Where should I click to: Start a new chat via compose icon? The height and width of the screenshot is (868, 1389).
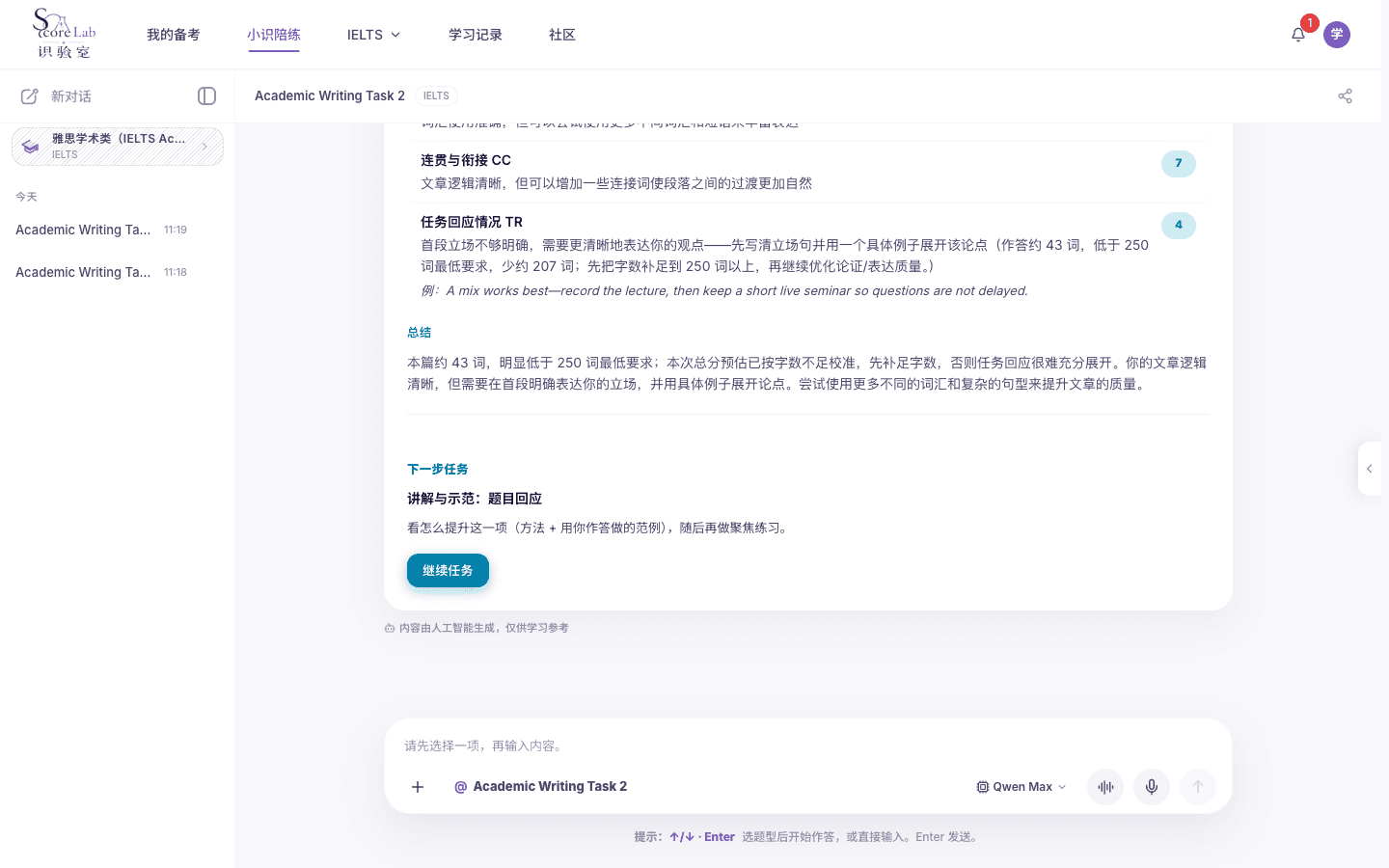[30, 96]
